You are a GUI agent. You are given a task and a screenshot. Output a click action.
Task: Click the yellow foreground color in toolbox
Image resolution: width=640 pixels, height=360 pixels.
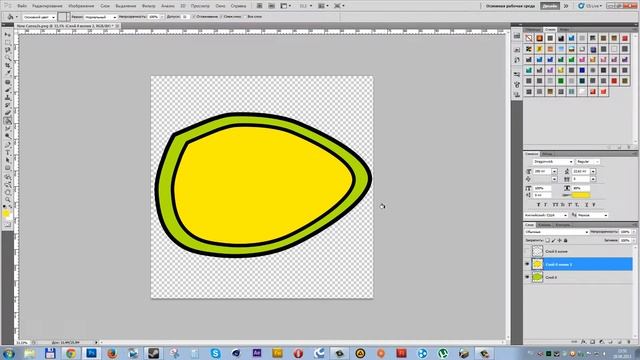click(6, 213)
